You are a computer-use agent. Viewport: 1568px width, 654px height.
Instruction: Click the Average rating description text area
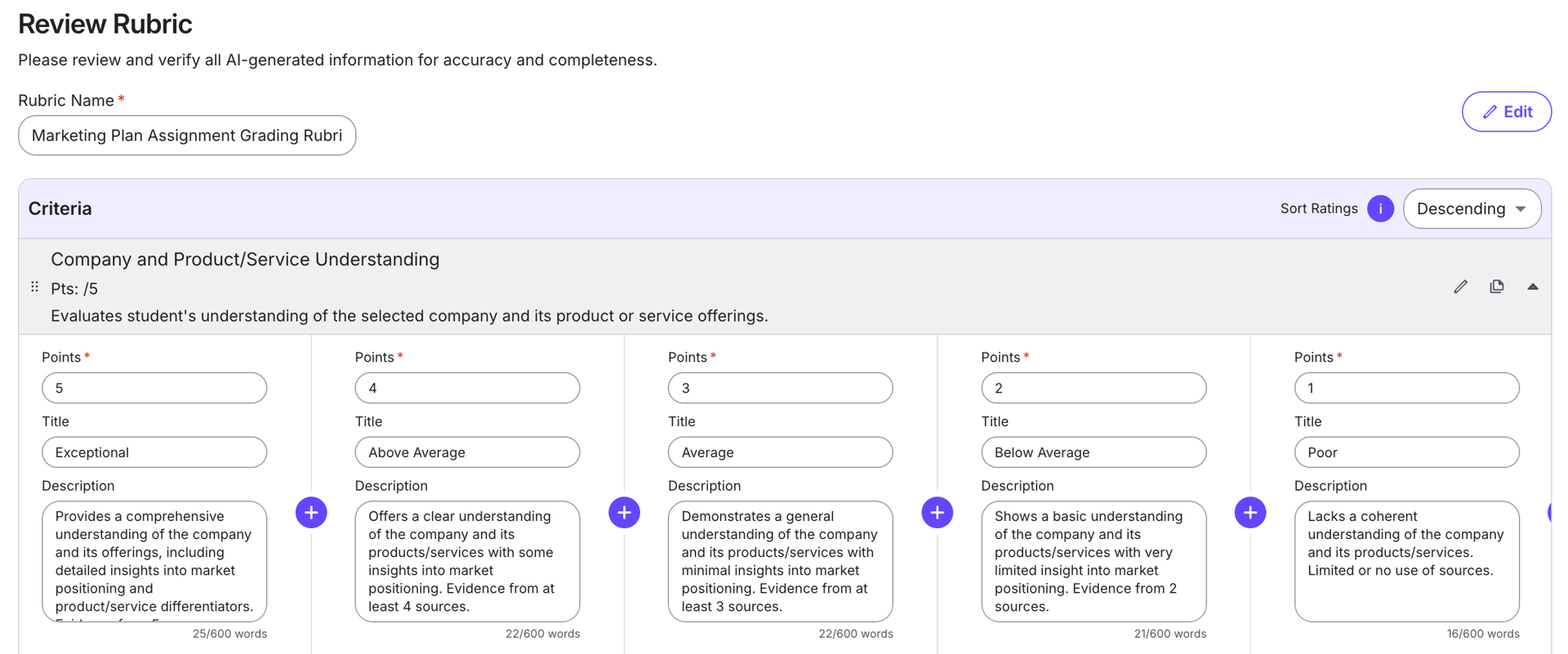[780, 562]
